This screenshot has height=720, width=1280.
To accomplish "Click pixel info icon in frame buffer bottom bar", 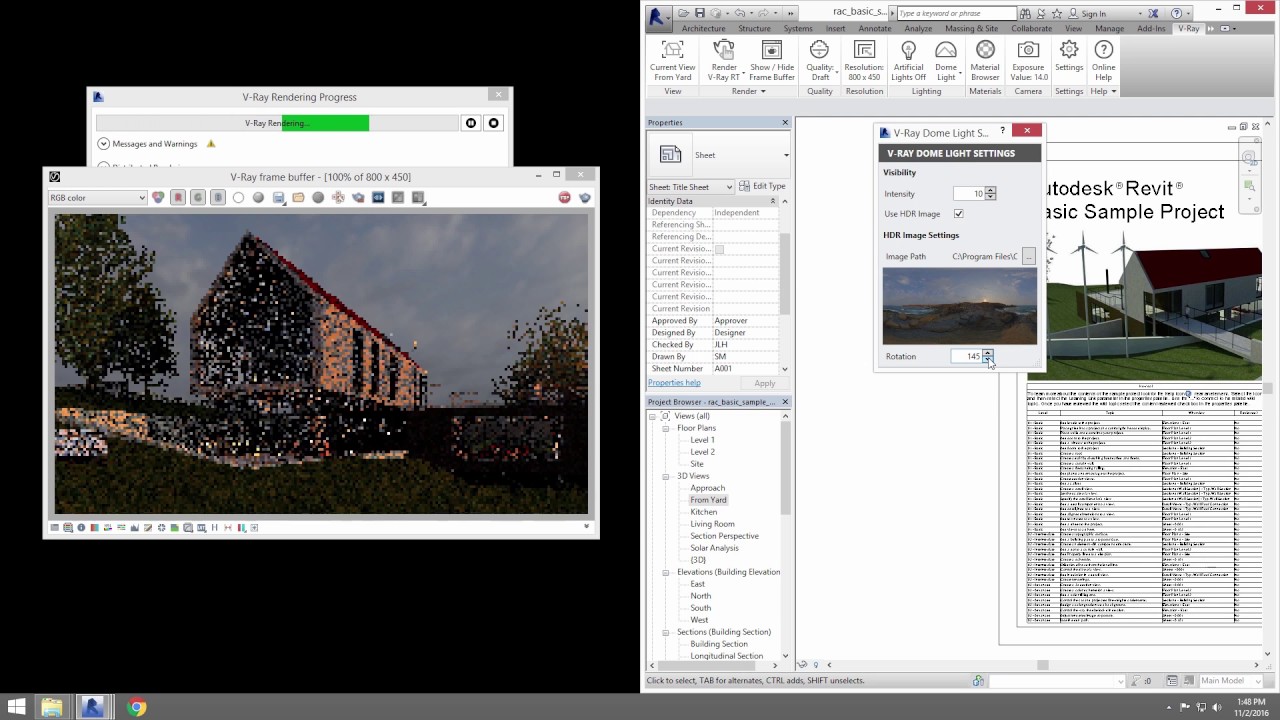I will click(x=81, y=527).
